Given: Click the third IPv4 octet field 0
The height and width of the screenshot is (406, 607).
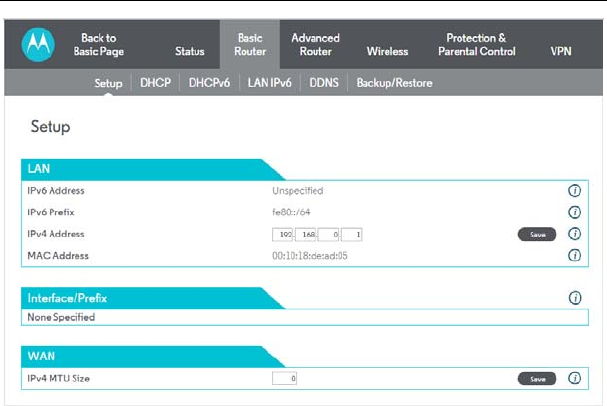Looking at the screenshot, I should (x=328, y=235).
